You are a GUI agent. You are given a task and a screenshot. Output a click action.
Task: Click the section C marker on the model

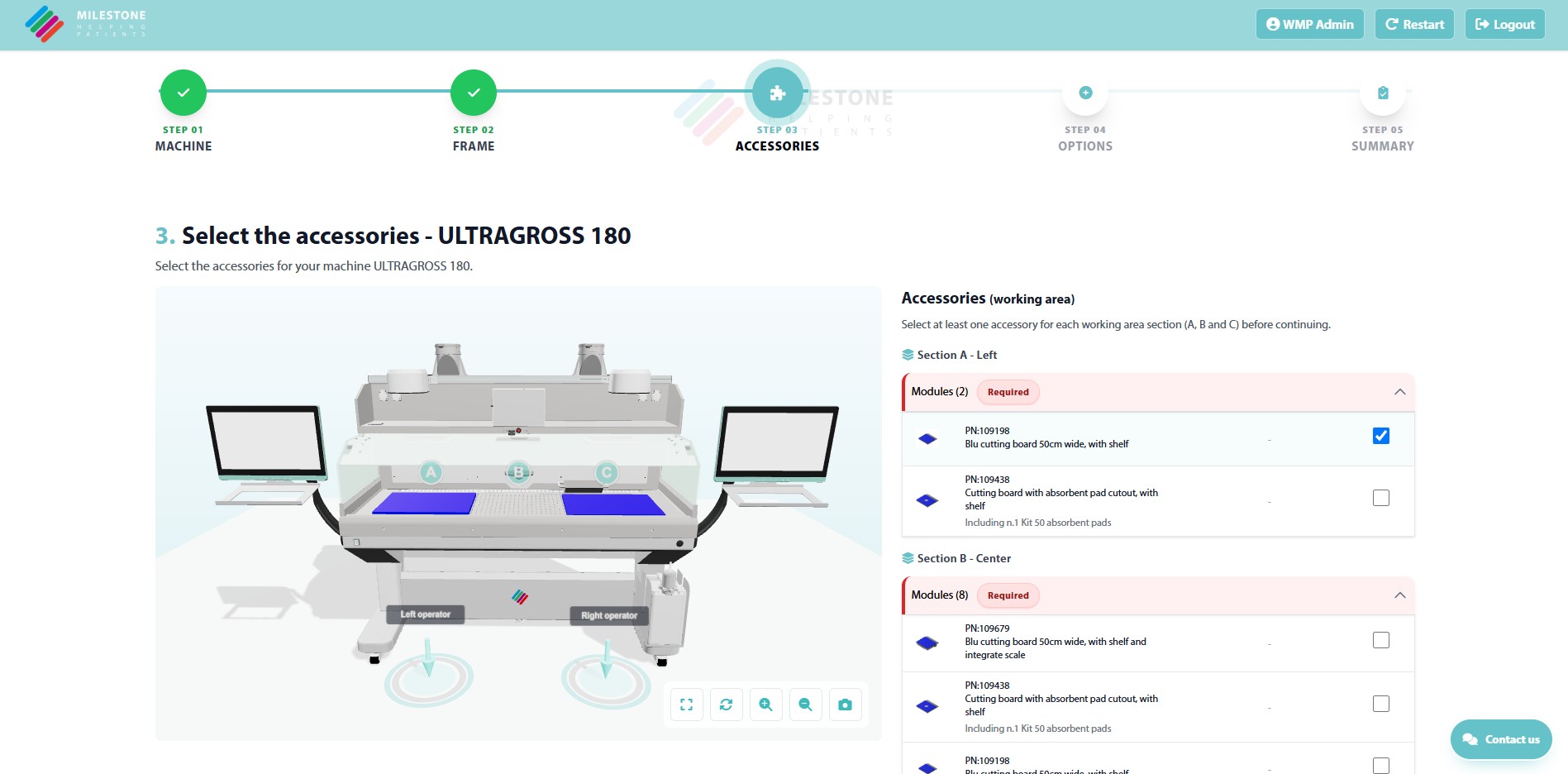pyautogui.click(x=607, y=472)
